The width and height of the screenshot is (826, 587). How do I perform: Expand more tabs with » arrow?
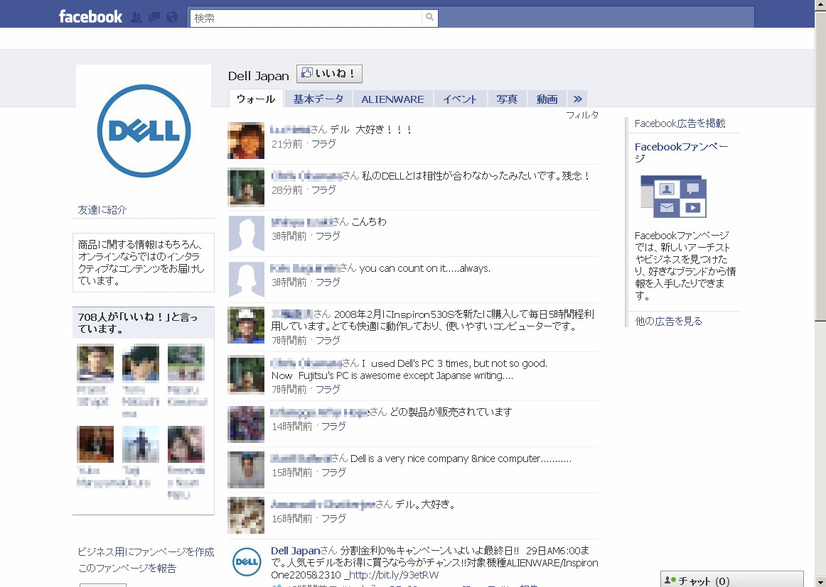tap(578, 99)
